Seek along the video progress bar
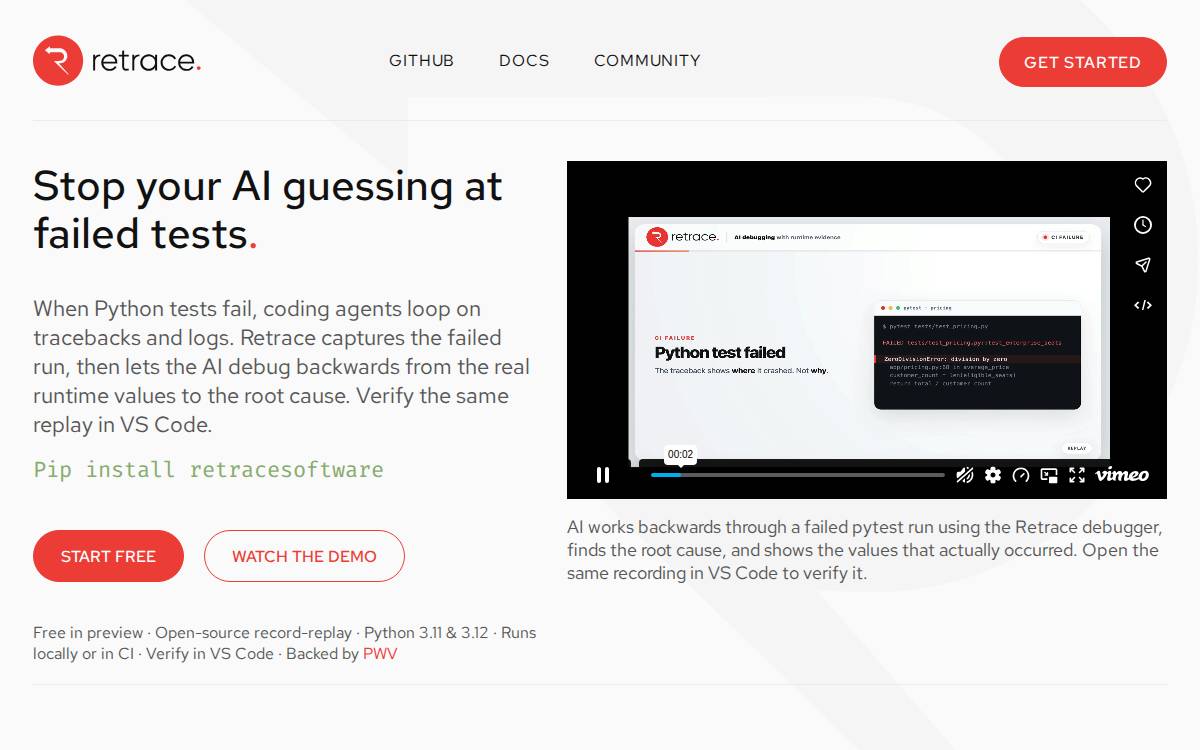Viewport: 1200px width, 750px height. click(798, 475)
